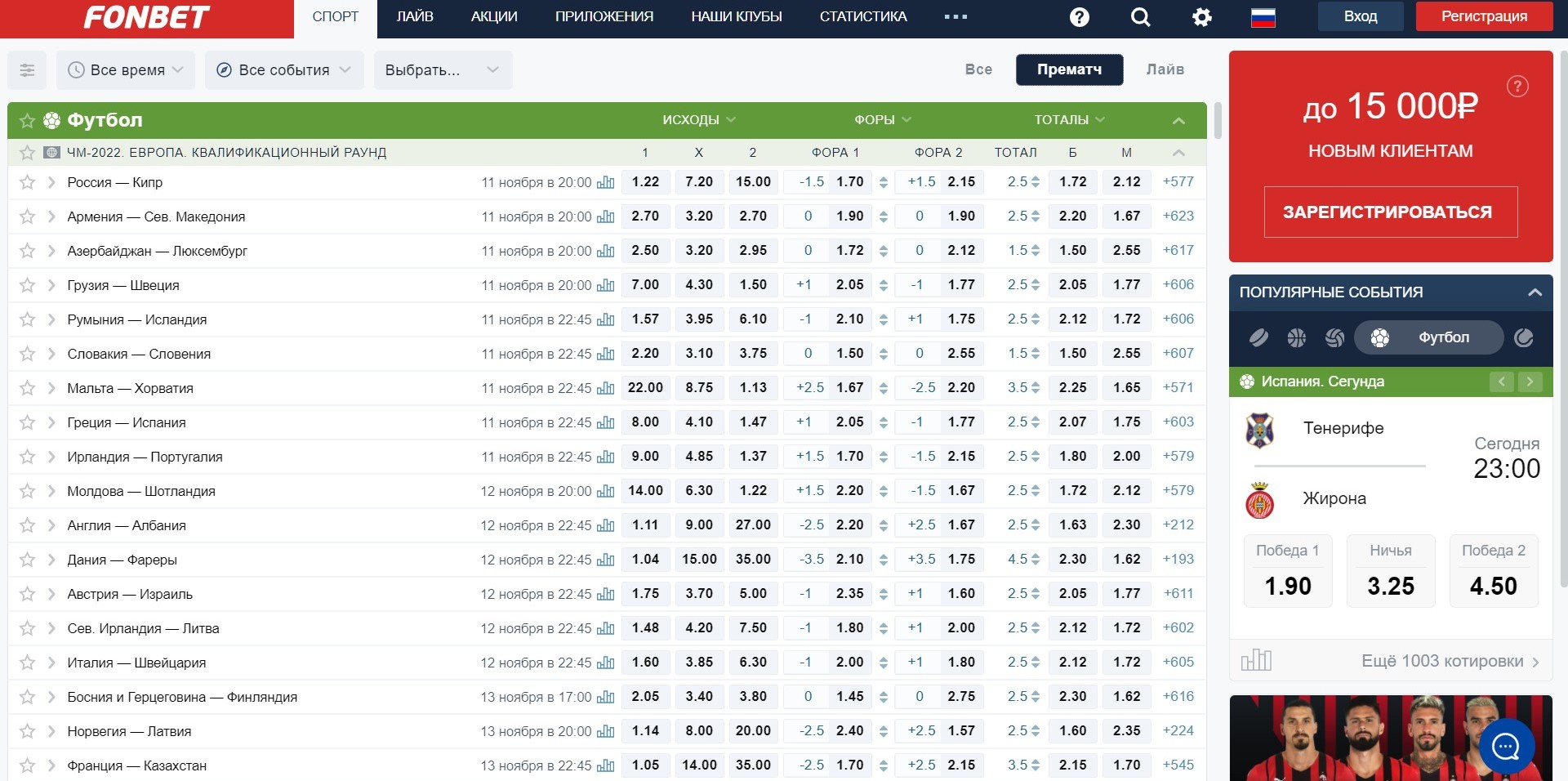Open the ИСХОДЫ column dropdown

click(x=699, y=120)
